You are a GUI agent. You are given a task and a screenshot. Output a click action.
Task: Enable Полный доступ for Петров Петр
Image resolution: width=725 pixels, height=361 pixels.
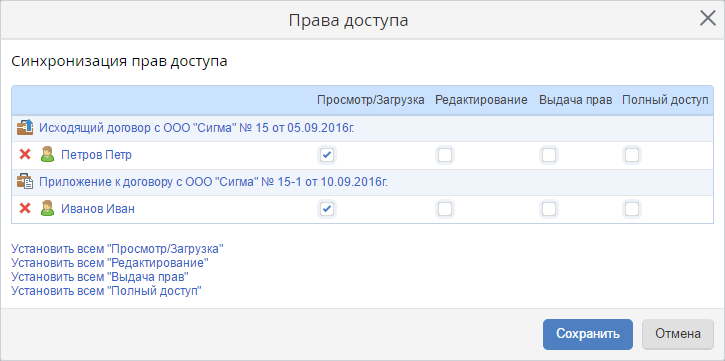(632, 155)
